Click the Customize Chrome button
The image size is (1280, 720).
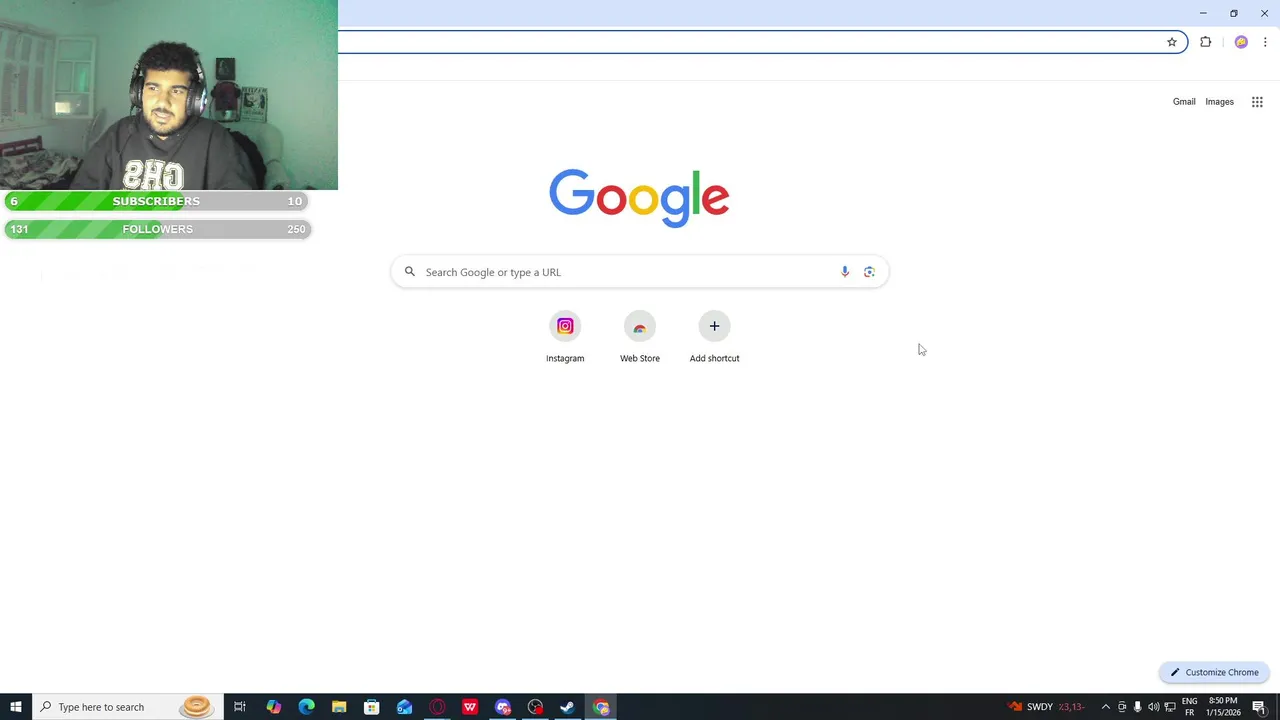point(1214,672)
